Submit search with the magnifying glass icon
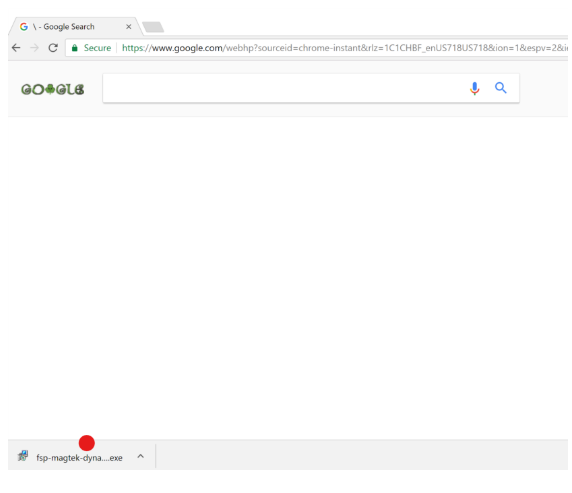 (500, 88)
